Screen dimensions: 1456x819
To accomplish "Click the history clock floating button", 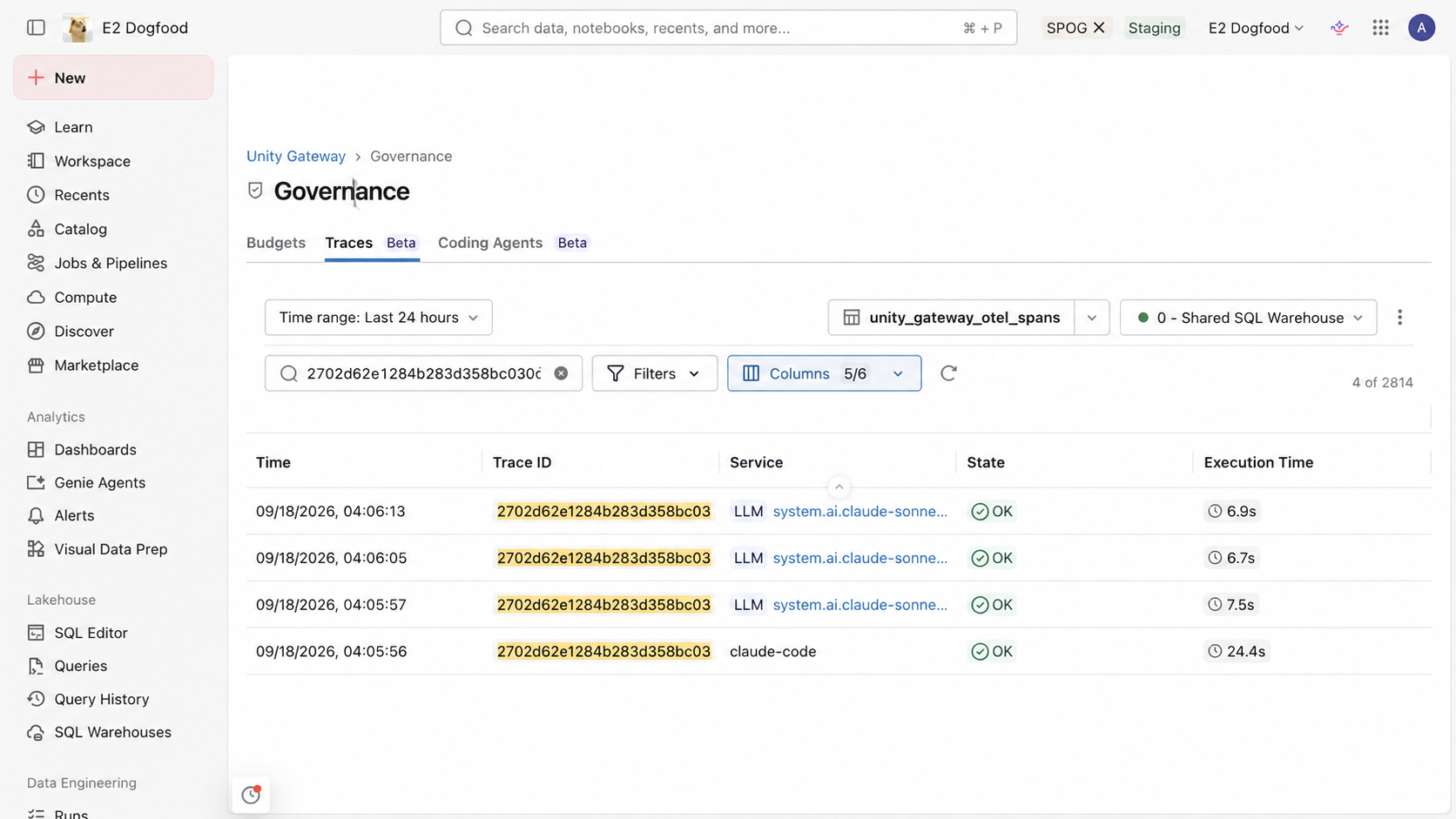I will pos(251,795).
